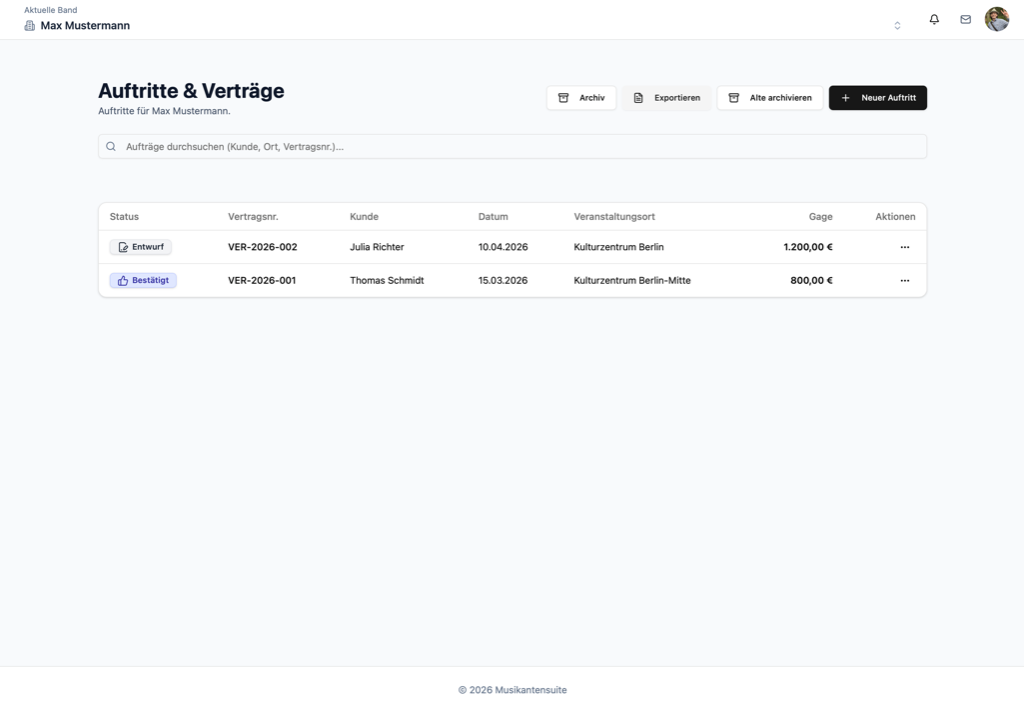Create a Neuer Auftritt
1024x710 pixels.
[878, 98]
